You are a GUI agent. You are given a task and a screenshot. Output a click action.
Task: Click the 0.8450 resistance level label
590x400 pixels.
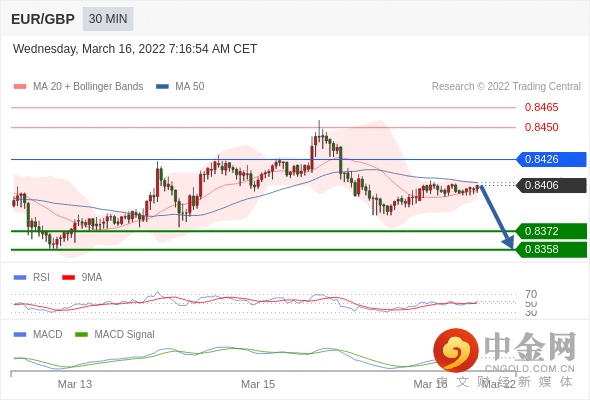point(541,127)
